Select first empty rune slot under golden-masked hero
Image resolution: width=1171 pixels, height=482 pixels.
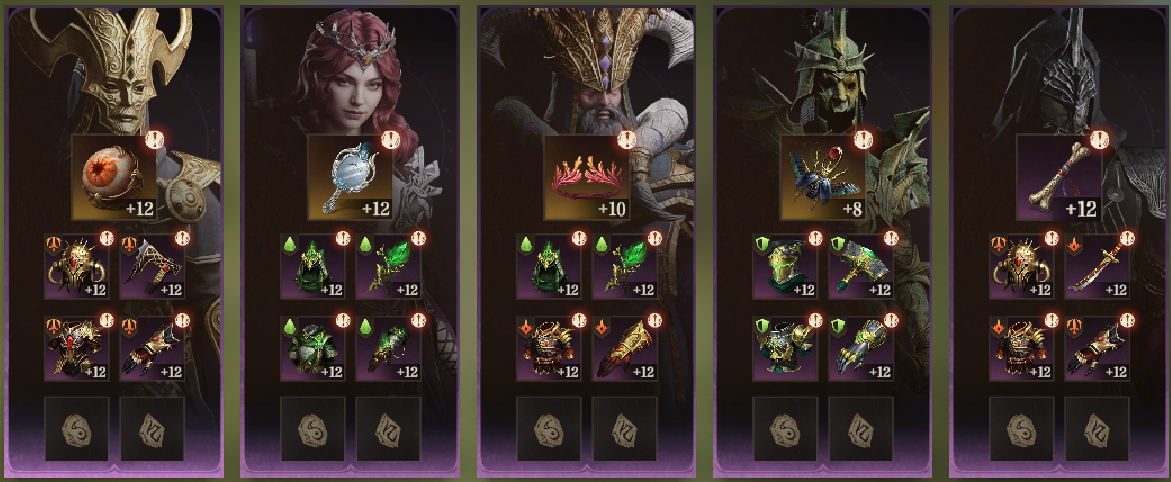click(x=77, y=429)
